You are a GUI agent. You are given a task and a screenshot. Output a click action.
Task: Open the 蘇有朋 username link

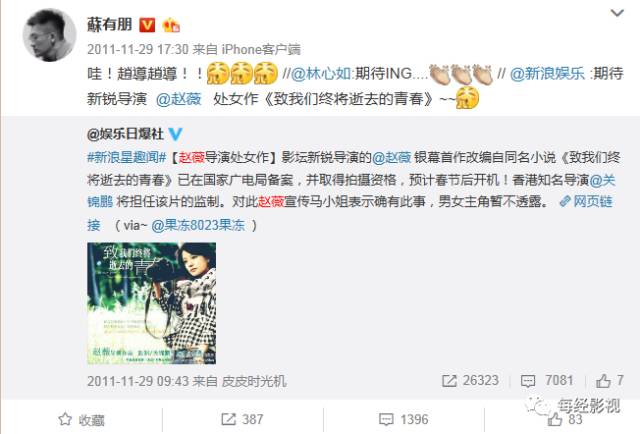pyautogui.click(x=109, y=24)
